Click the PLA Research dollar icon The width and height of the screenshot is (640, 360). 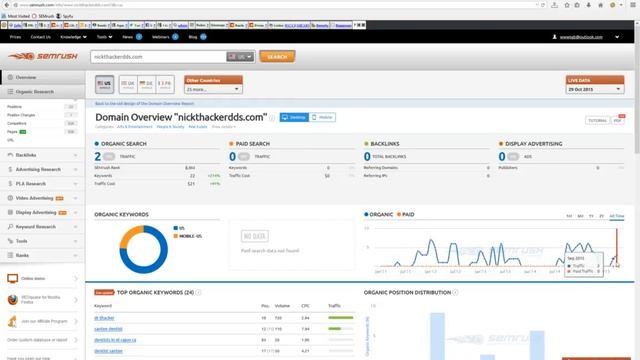pyautogui.click(x=10, y=184)
